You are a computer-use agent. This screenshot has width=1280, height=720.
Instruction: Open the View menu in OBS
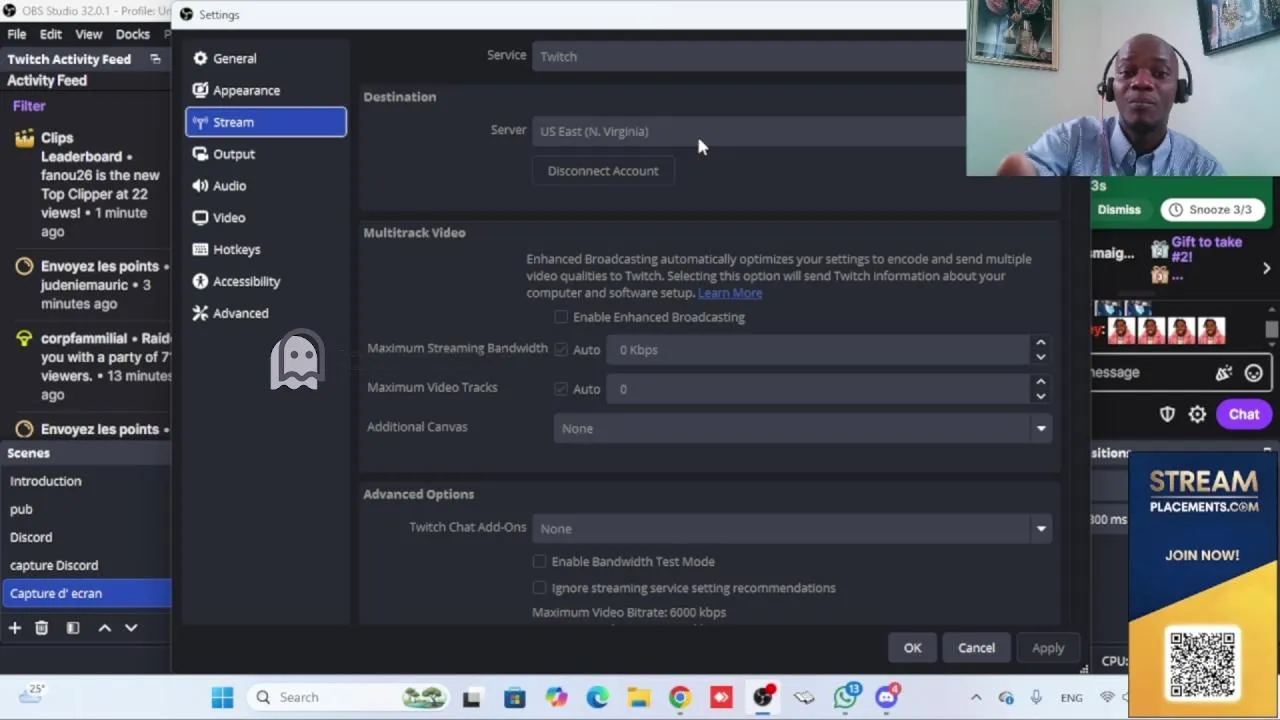[89, 34]
